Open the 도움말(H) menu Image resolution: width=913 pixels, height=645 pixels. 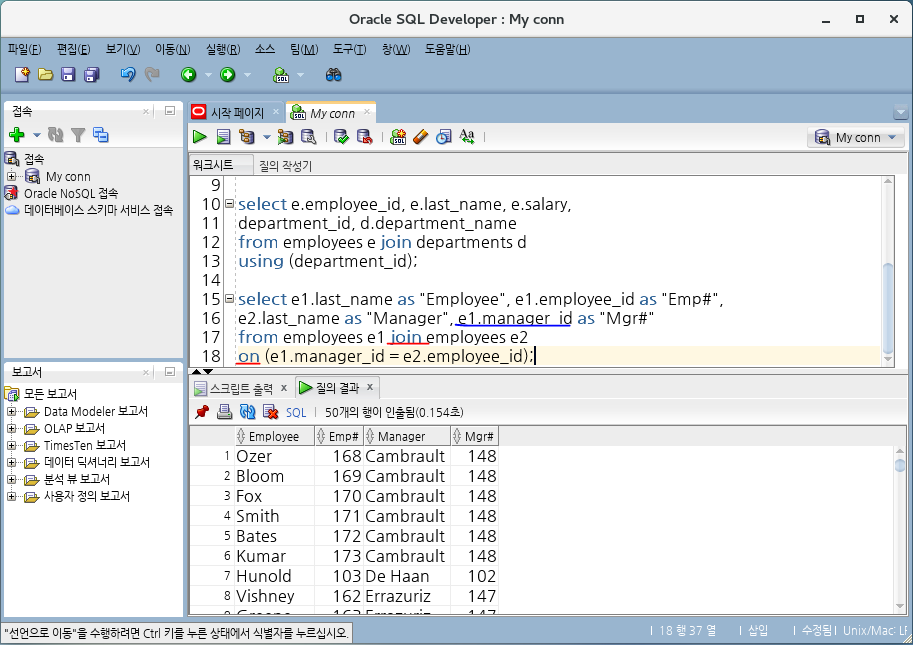pyautogui.click(x=447, y=49)
